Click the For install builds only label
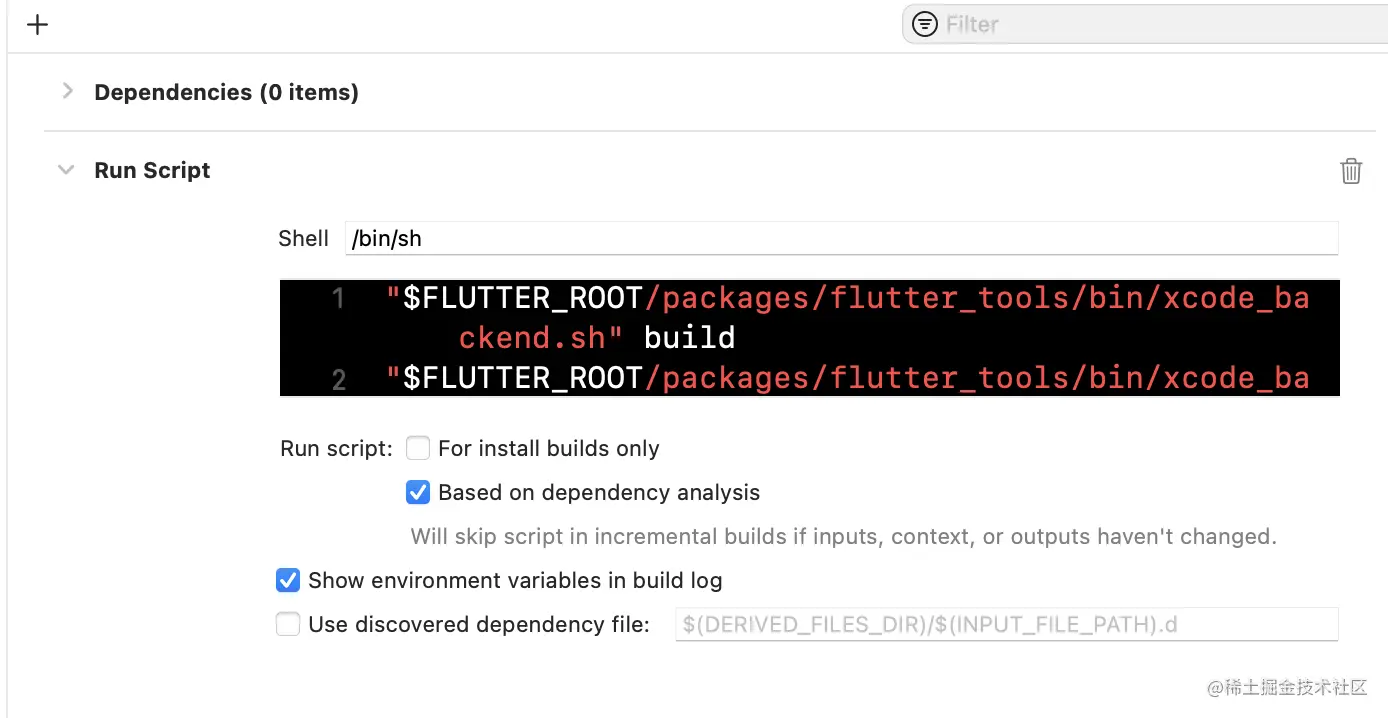Viewport: 1388px width, 718px height. tap(548, 448)
